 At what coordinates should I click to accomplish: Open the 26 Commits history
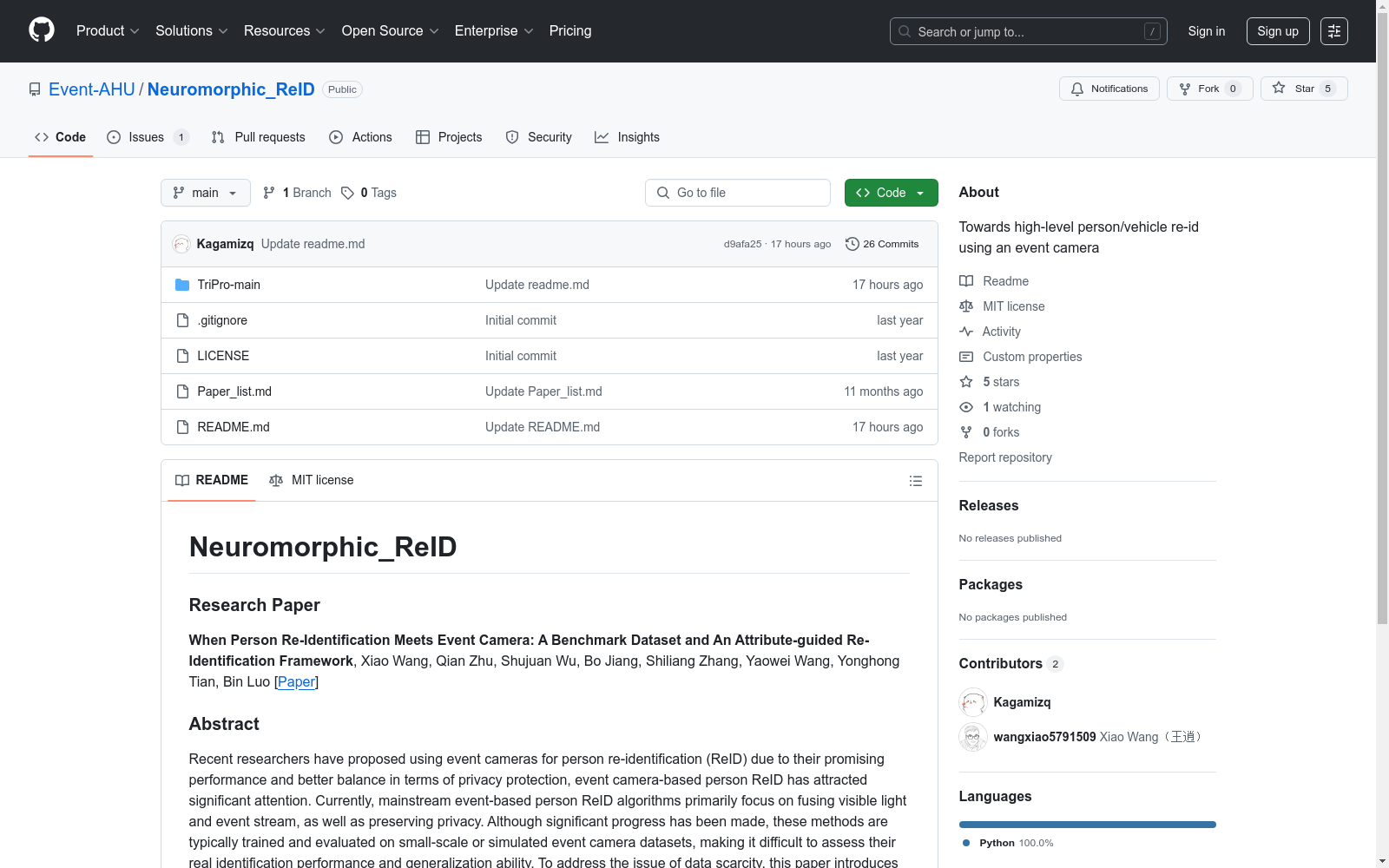(882, 244)
